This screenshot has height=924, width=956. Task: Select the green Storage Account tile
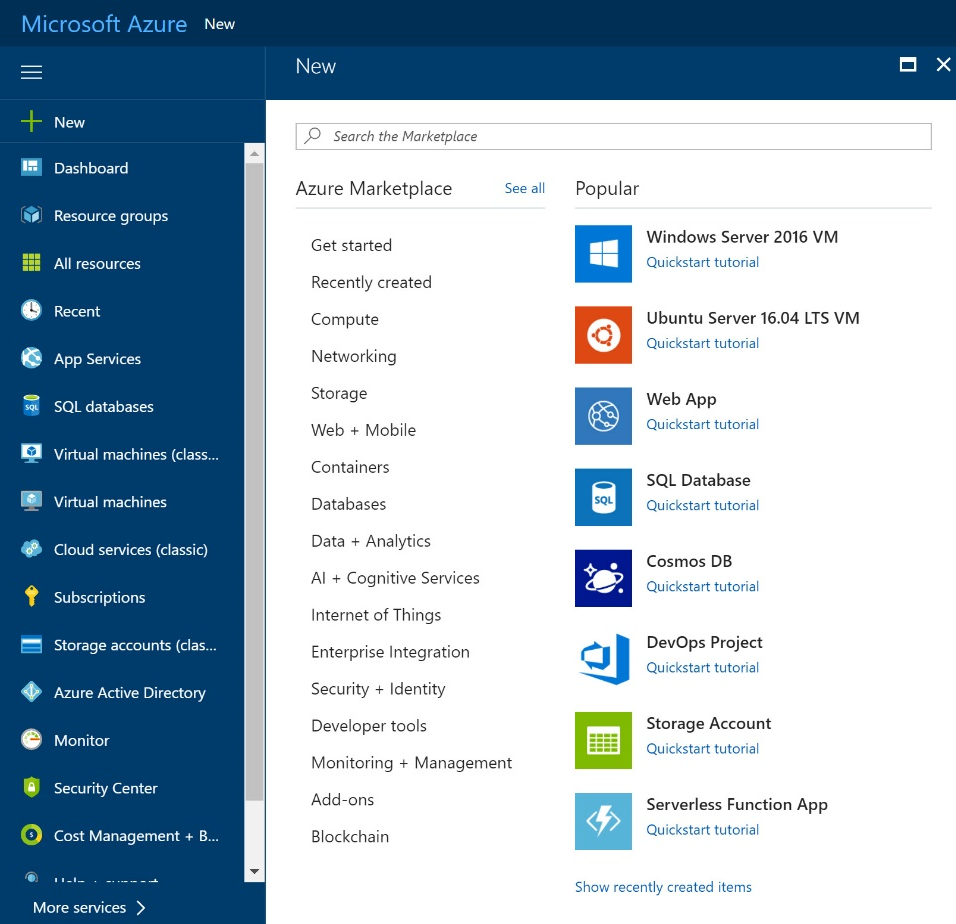tap(603, 740)
